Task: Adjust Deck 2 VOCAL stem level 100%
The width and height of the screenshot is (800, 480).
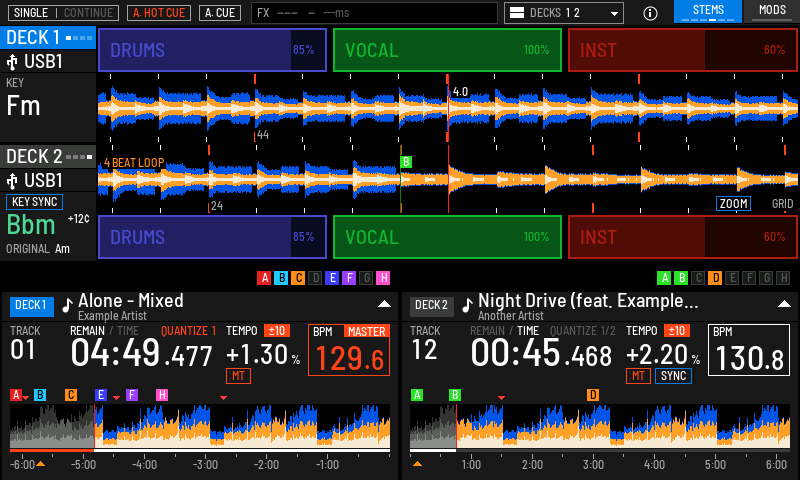Action: pos(447,237)
